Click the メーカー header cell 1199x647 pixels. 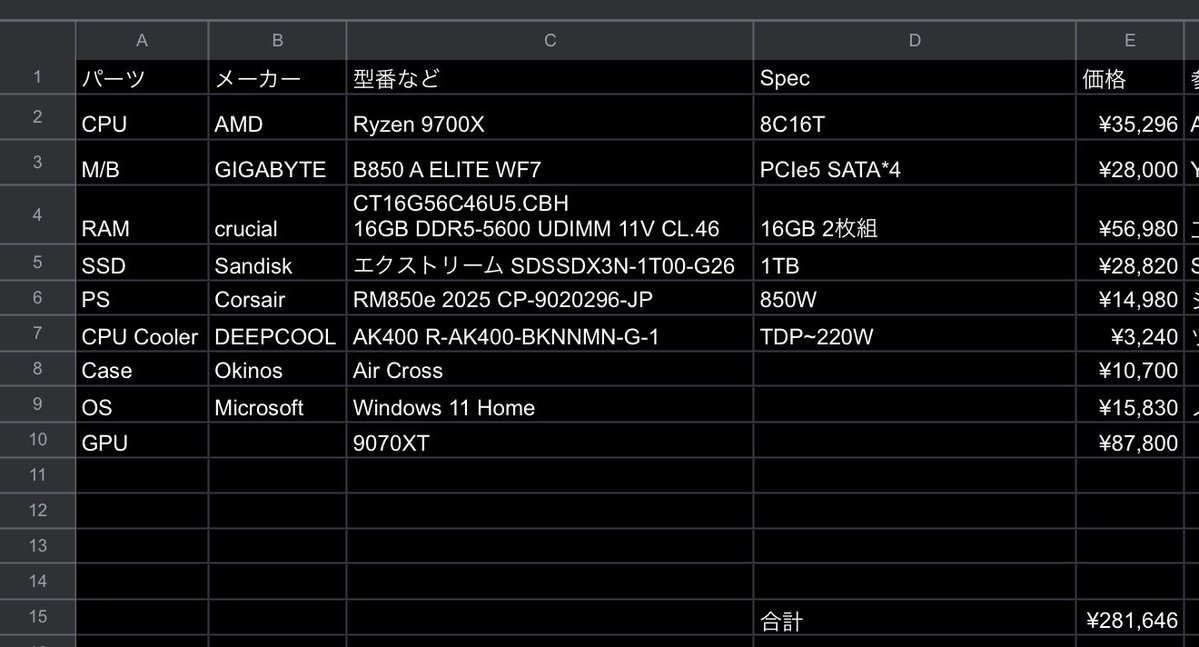278,77
